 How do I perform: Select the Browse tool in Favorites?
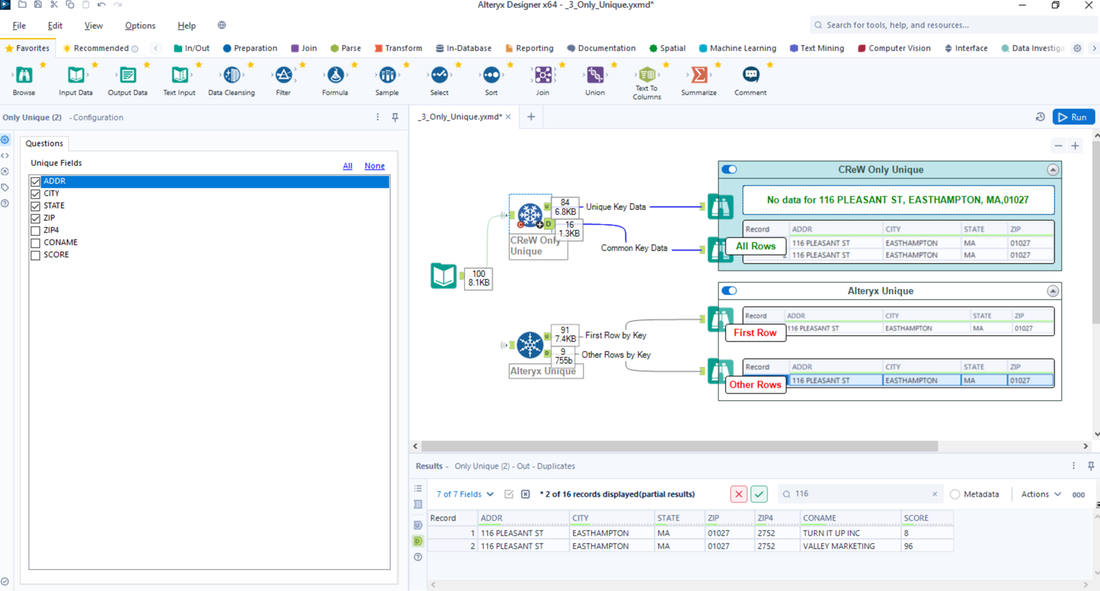(24, 74)
